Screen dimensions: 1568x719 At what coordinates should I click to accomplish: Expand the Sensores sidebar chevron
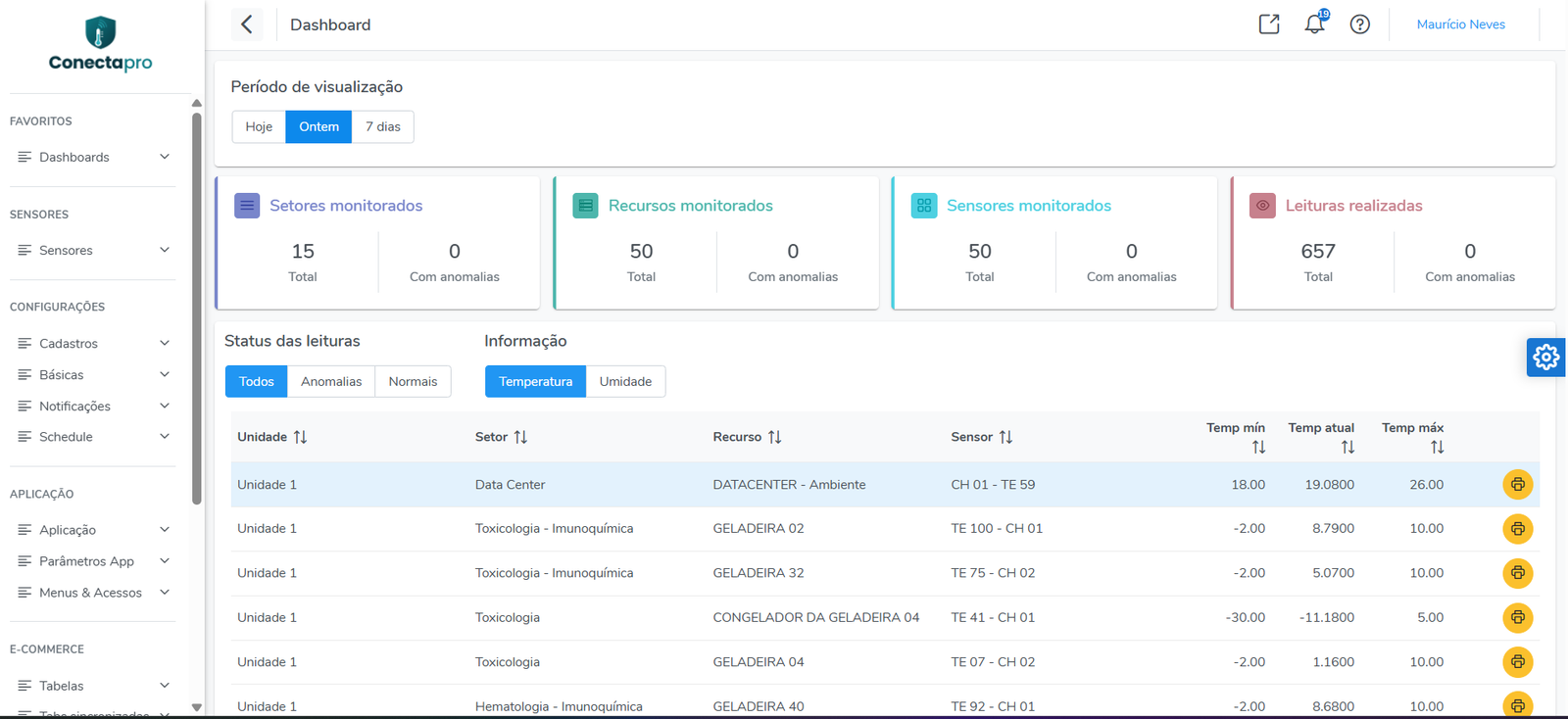pos(165,250)
